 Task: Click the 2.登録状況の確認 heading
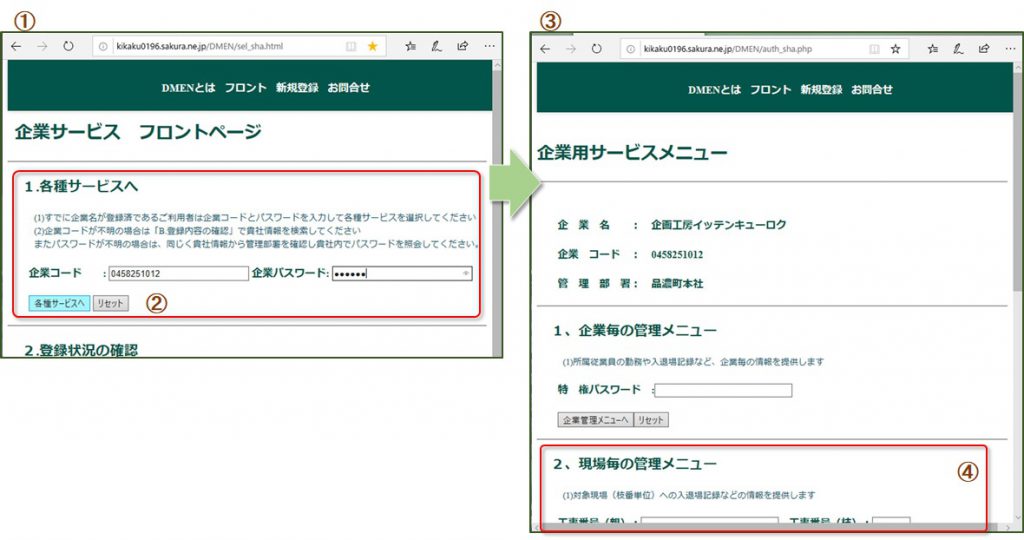pos(81,350)
